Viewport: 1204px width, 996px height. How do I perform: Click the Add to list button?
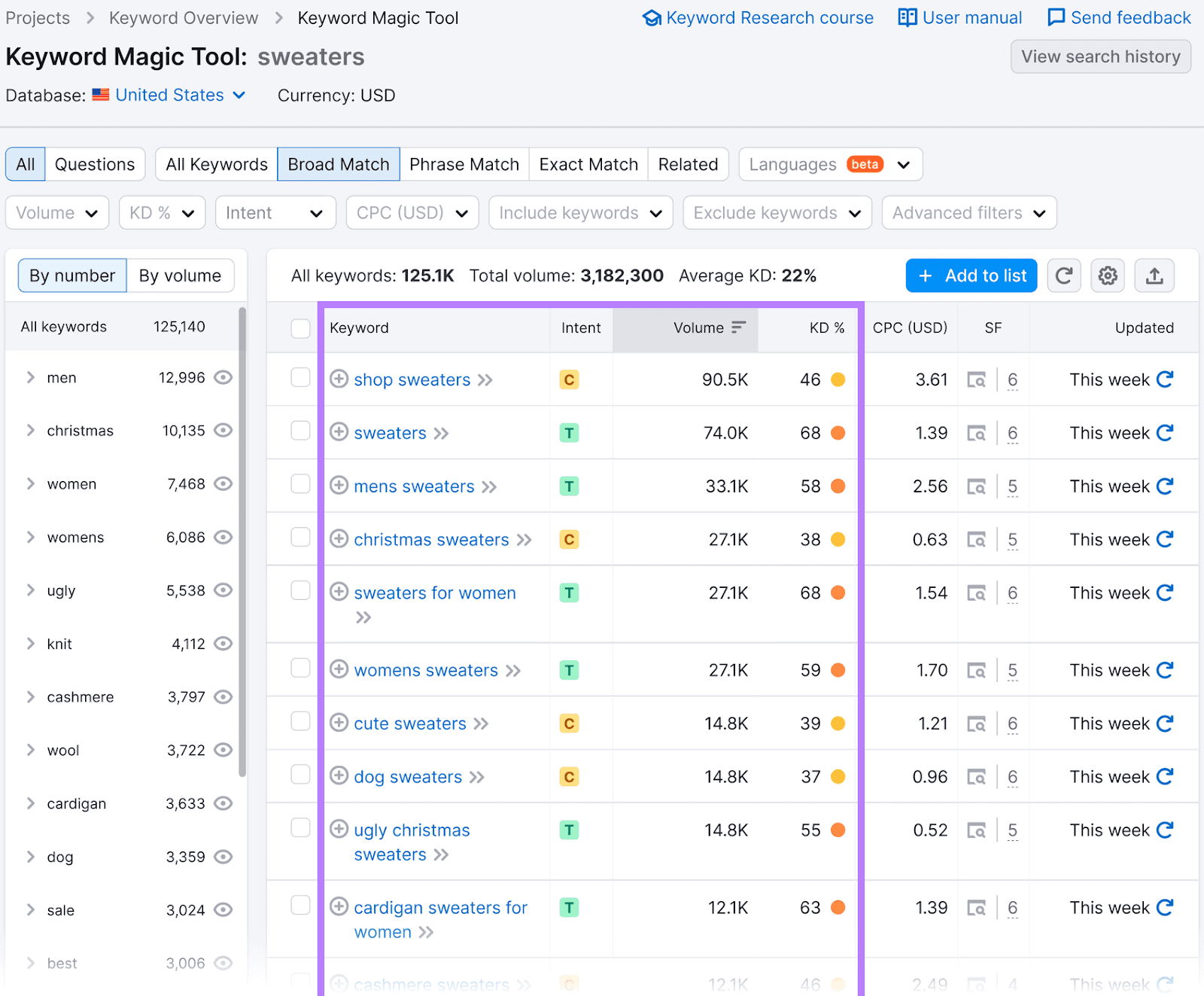[x=971, y=276]
